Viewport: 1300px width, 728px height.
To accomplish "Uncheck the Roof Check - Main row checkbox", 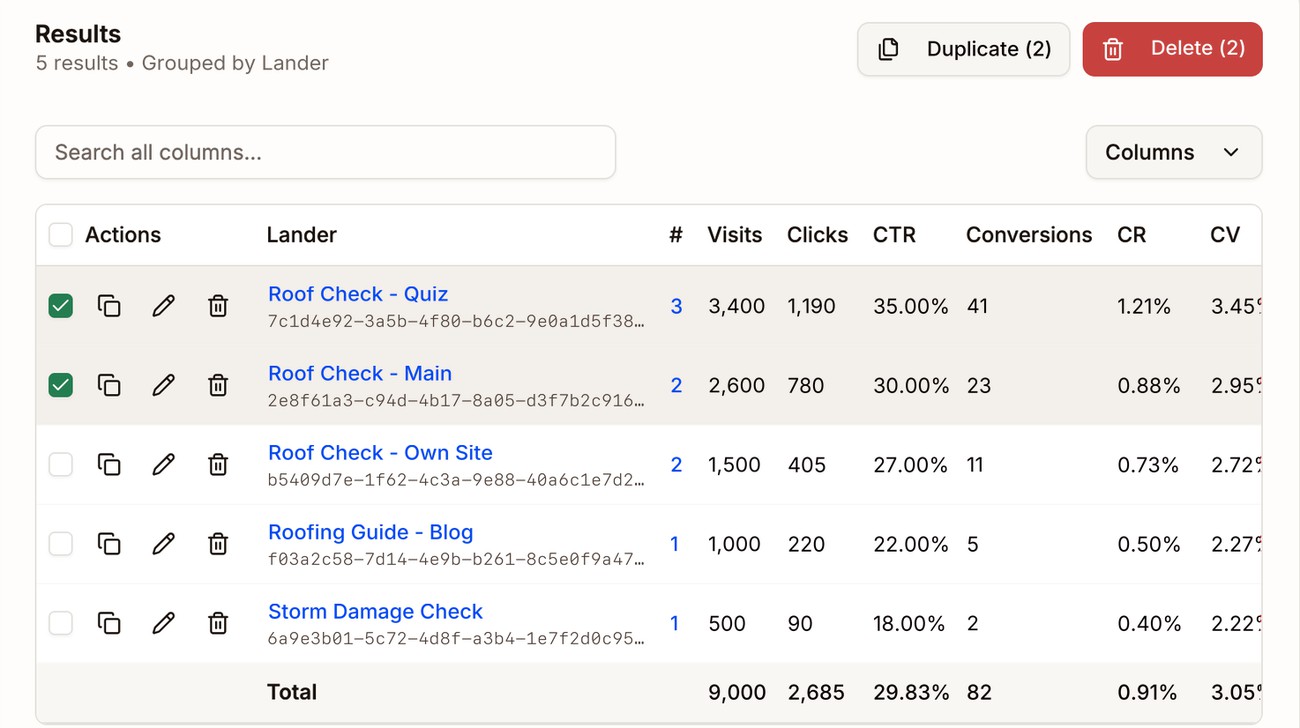I will coord(61,385).
